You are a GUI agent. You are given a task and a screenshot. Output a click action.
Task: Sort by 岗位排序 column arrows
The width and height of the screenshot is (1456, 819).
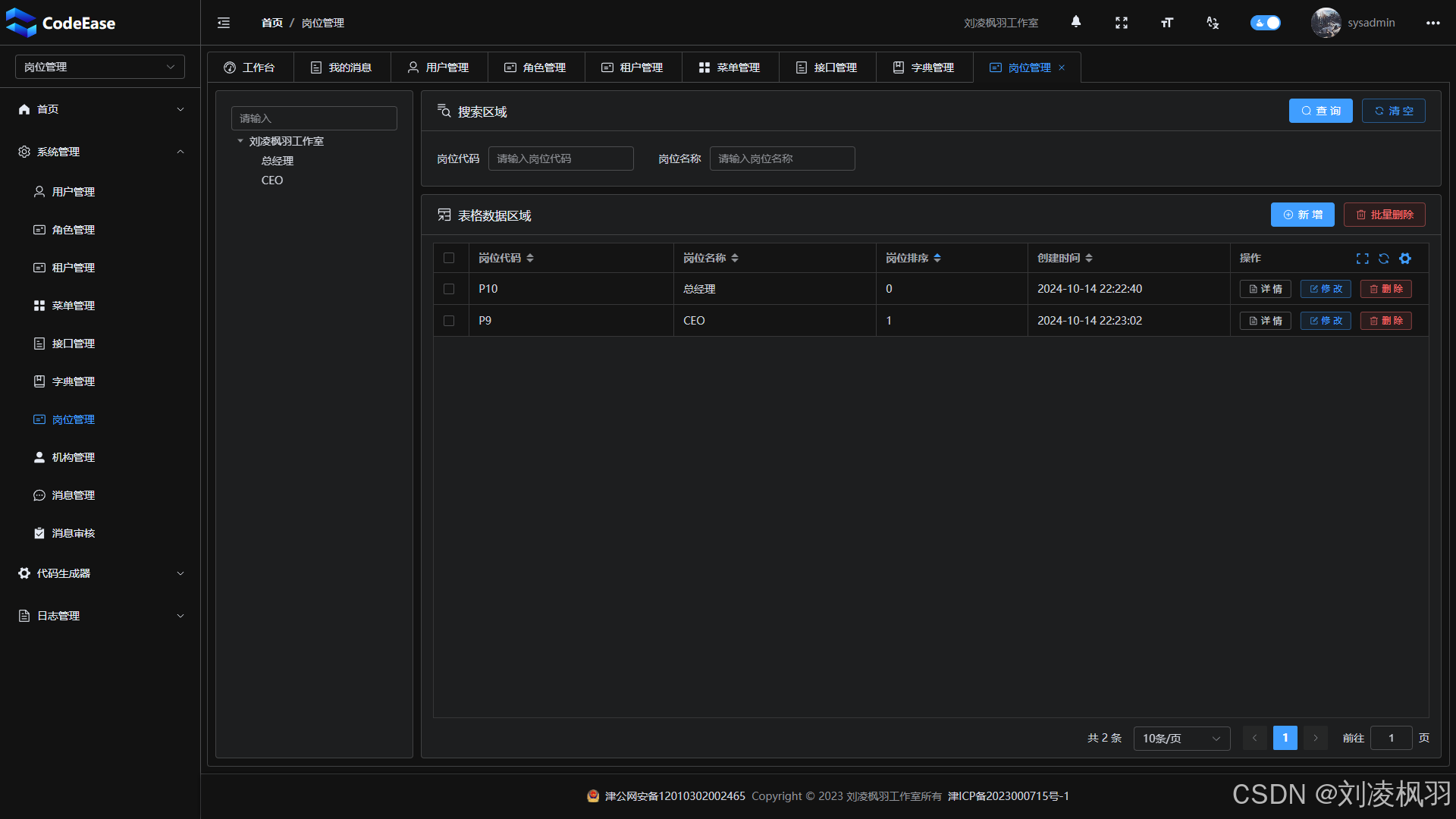point(937,258)
